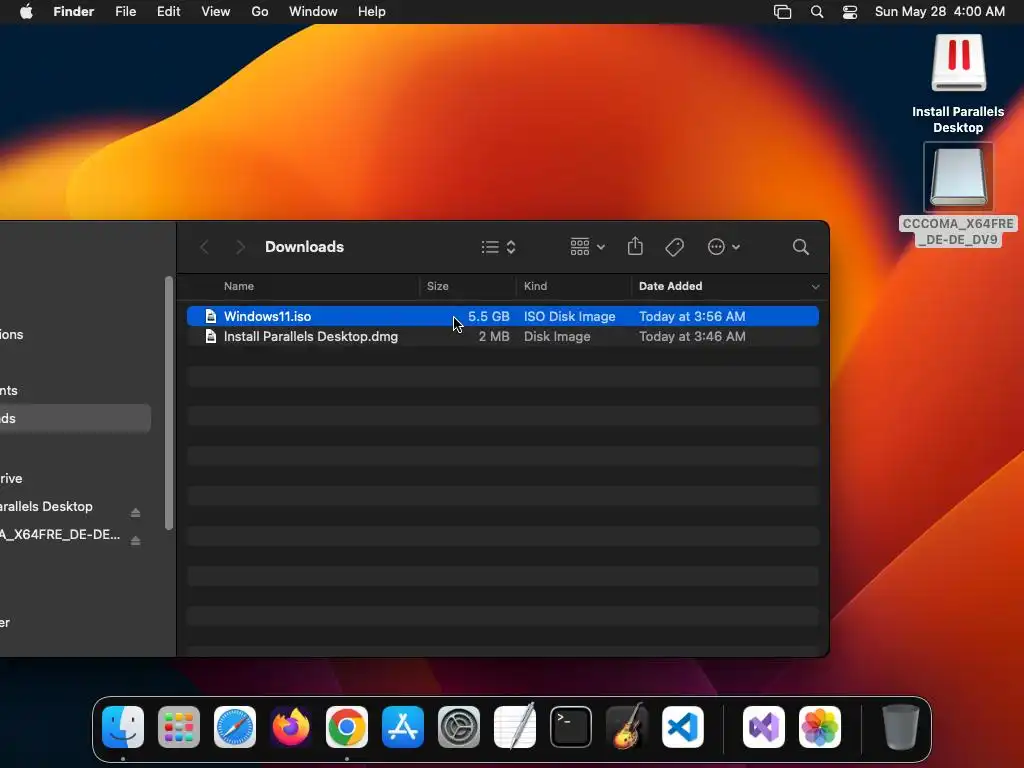Open the View menu
Viewport: 1024px width, 768px height.
[x=216, y=12]
